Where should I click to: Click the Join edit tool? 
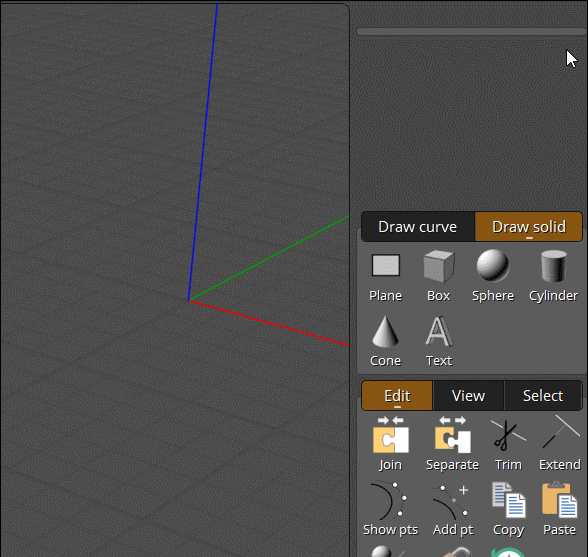[x=390, y=443]
